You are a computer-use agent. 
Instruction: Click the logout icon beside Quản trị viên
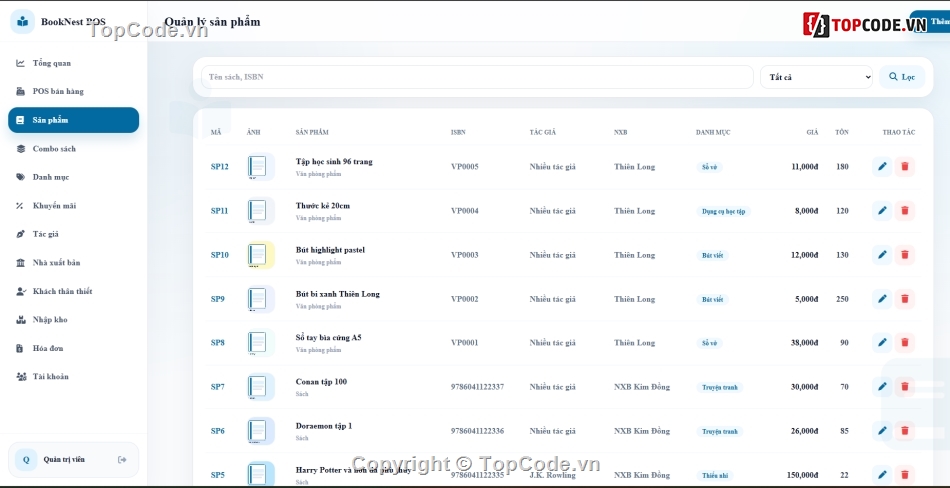click(x=122, y=460)
